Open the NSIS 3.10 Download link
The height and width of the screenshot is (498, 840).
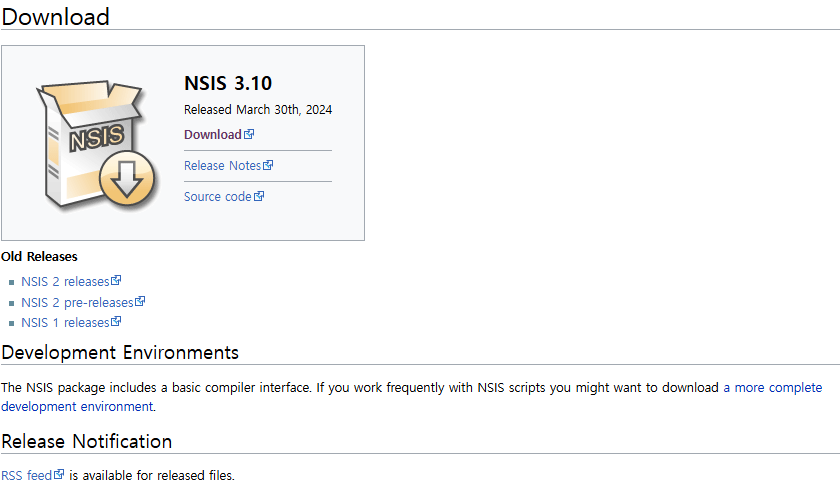(x=219, y=134)
